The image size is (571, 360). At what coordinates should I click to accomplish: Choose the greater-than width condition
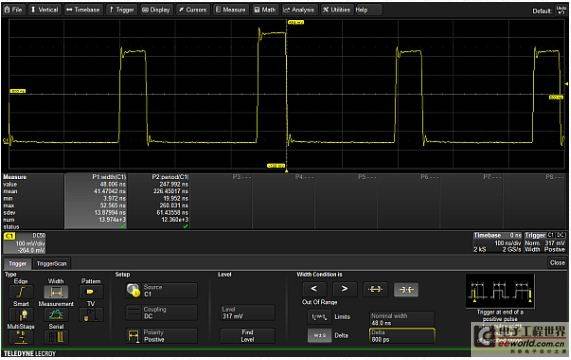coord(344,289)
